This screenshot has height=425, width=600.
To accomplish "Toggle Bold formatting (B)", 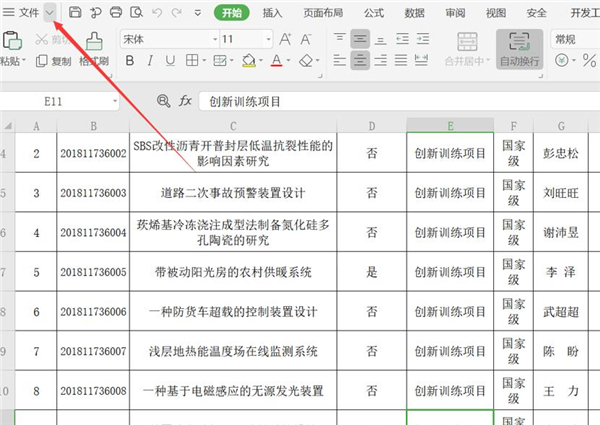I will point(127,61).
